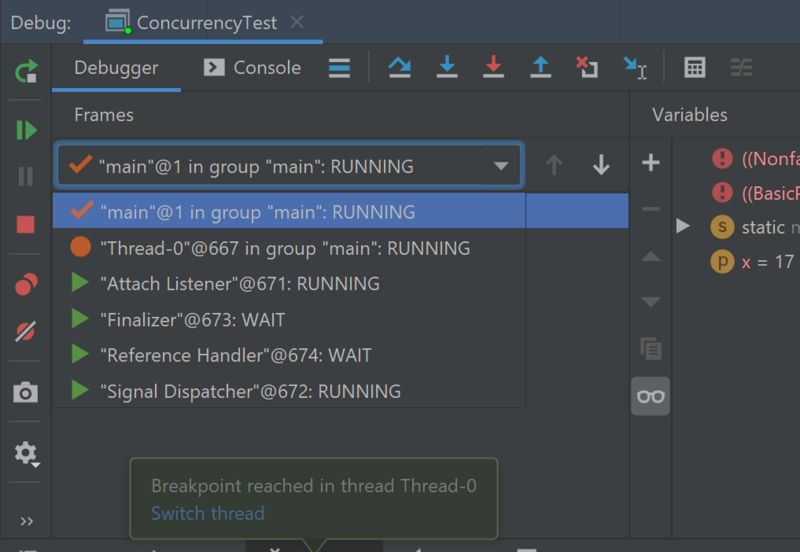
Task: Select the ((Nonfa error watch entry
Action: [x=755, y=159]
